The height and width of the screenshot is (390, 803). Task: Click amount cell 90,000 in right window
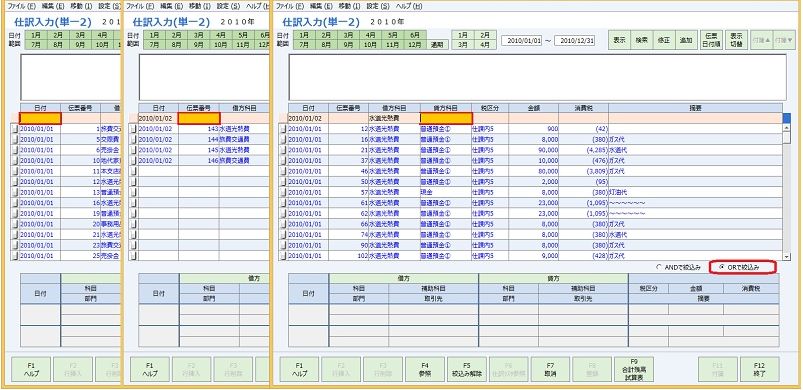click(534, 150)
